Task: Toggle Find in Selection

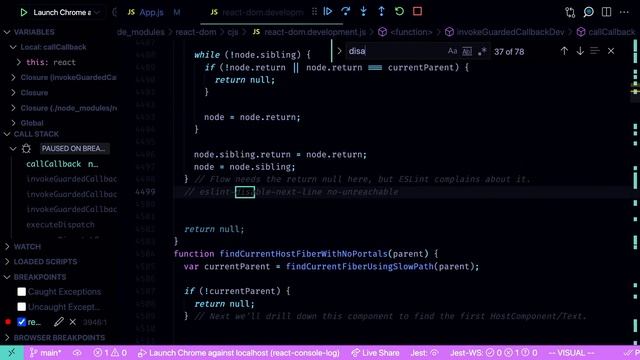Action: pyautogui.click(x=595, y=51)
